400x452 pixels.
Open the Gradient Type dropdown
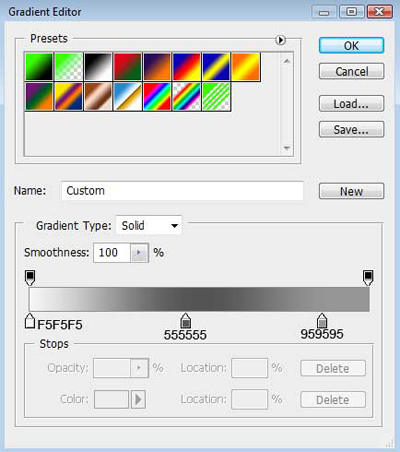(x=149, y=226)
